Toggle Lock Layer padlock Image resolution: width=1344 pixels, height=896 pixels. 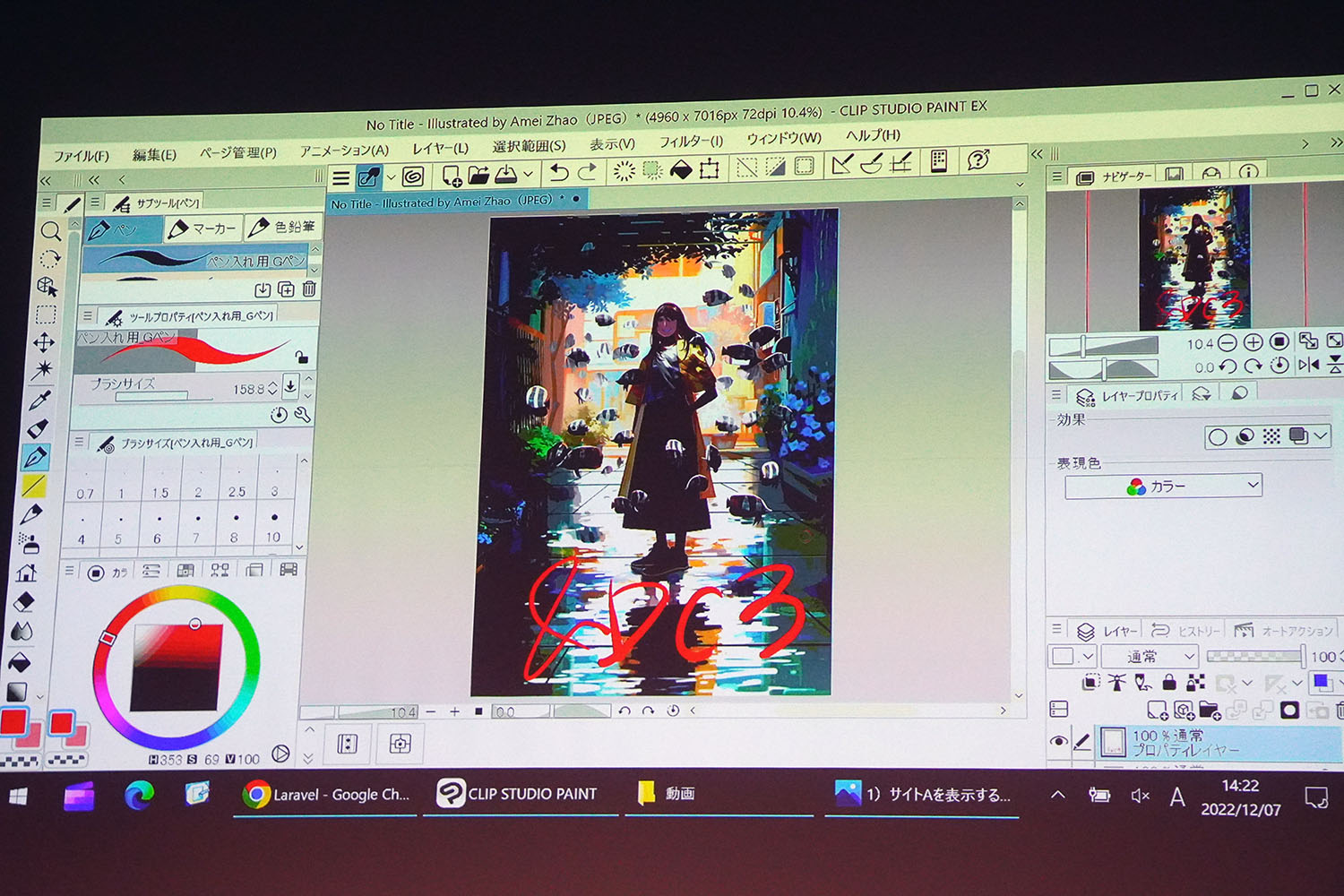point(1169,683)
